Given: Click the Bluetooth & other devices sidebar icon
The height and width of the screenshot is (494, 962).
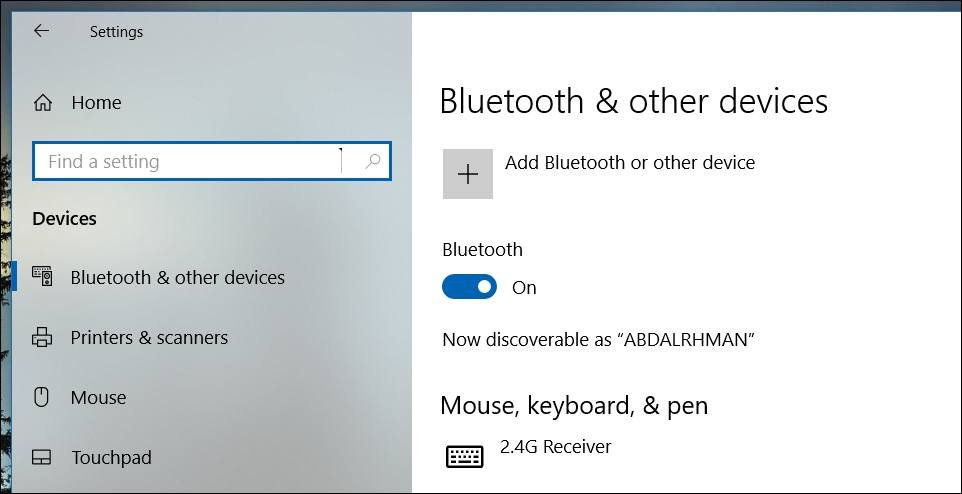Looking at the screenshot, I should [43, 277].
